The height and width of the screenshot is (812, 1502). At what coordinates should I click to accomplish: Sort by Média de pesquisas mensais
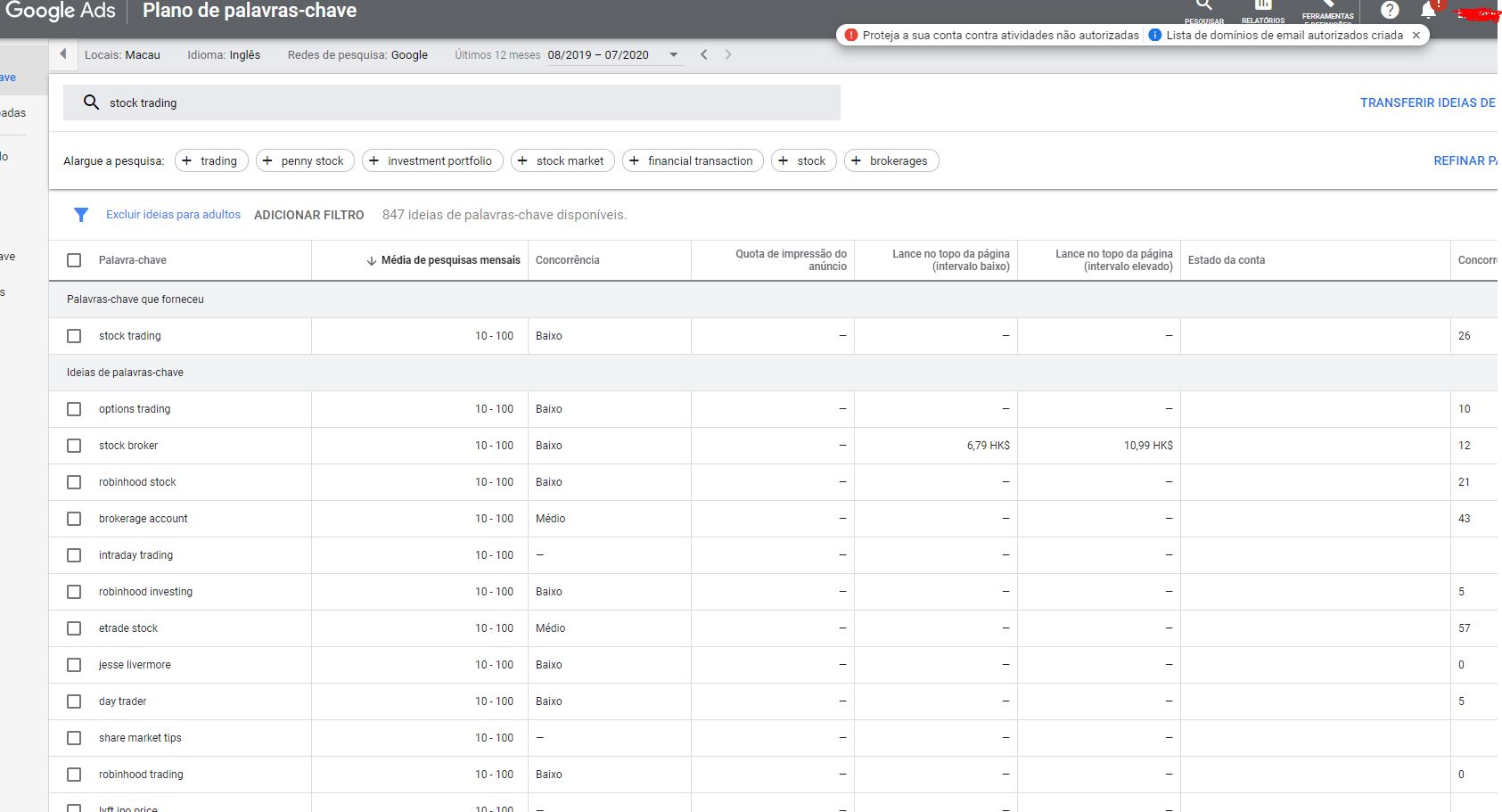click(x=445, y=259)
